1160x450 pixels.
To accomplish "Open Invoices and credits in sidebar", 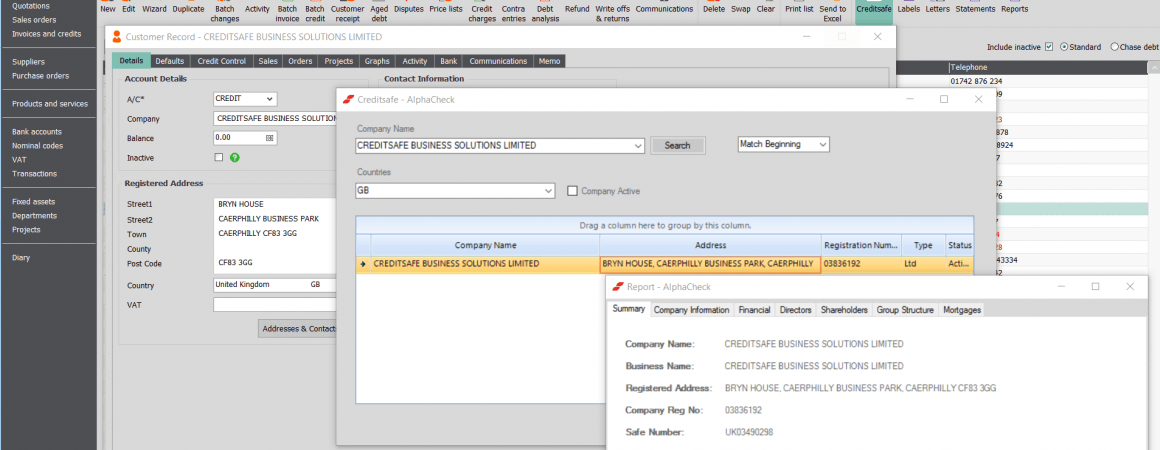I will (47, 34).
